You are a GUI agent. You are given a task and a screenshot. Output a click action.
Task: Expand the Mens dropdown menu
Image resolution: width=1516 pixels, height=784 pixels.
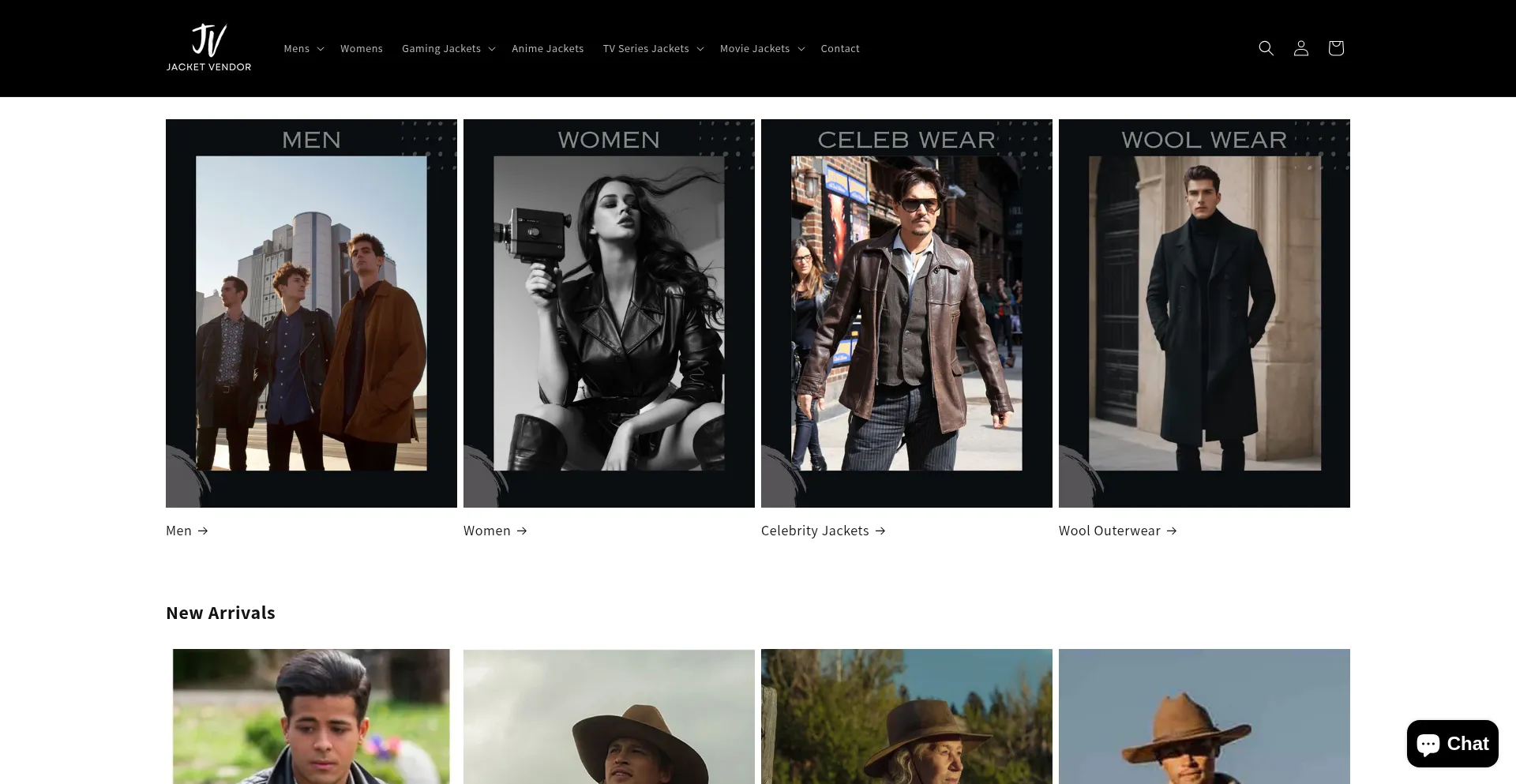click(x=304, y=49)
